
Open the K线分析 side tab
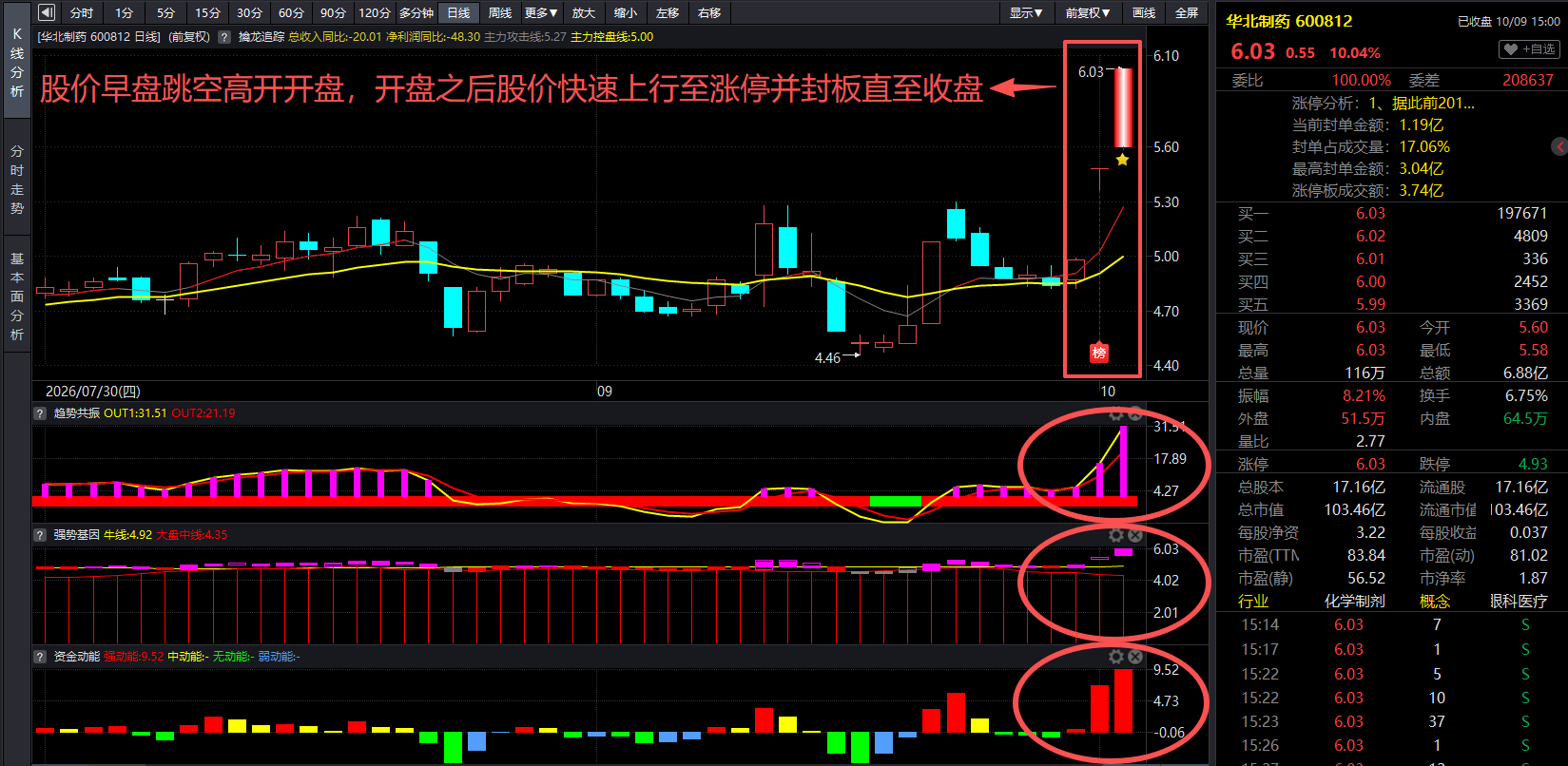click(17, 63)
